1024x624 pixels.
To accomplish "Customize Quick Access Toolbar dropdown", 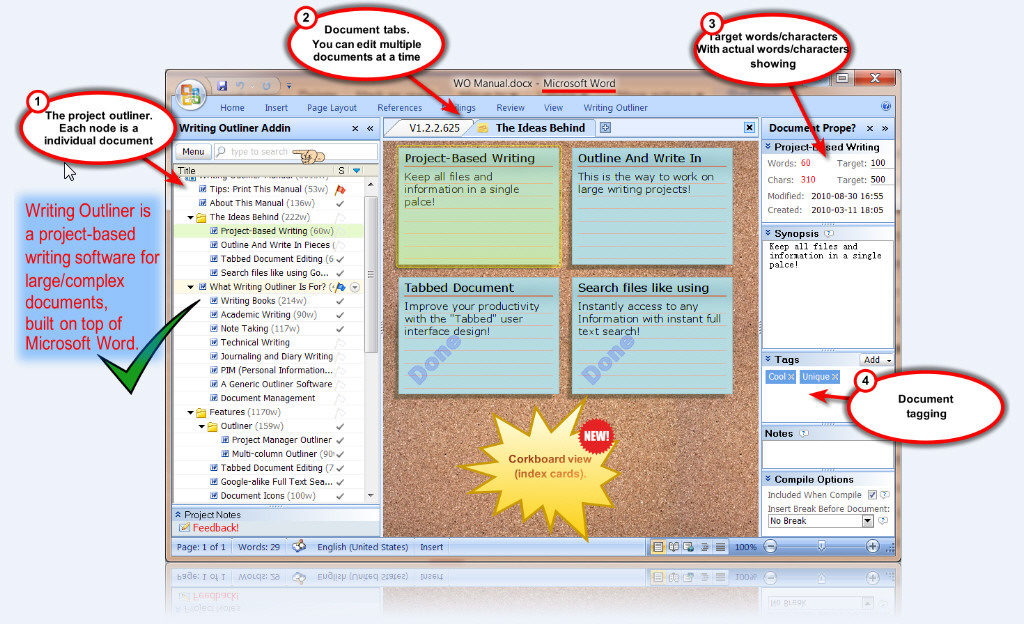I will click(289, 86).
